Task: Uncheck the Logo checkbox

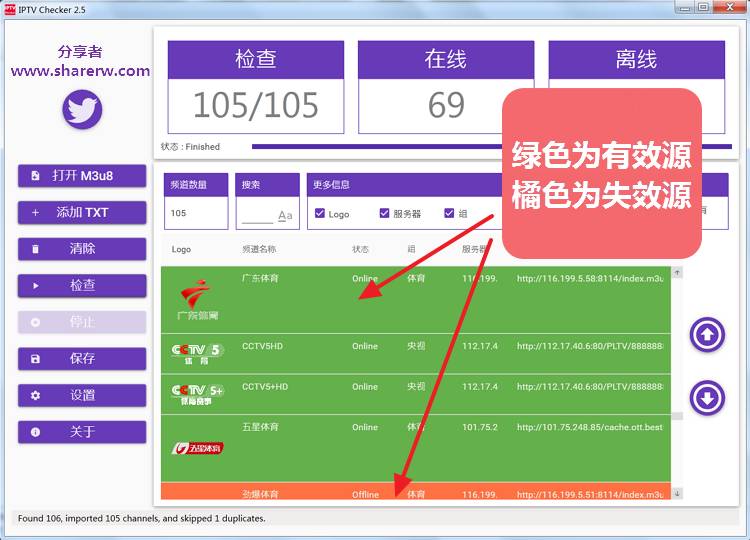Action: point(320,213)
